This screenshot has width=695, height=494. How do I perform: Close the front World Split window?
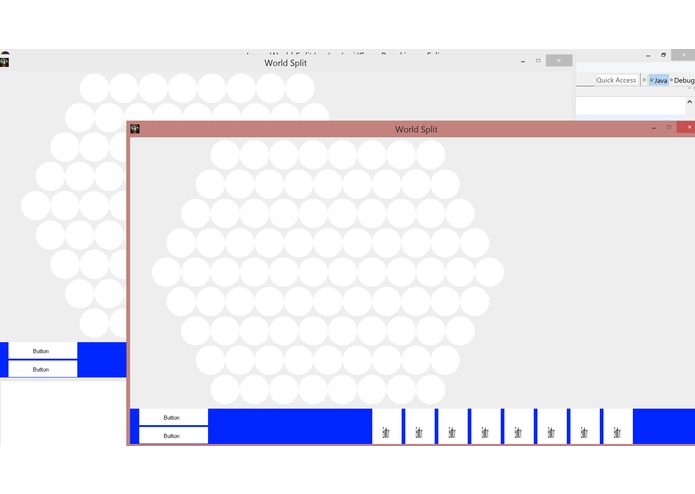687,127
